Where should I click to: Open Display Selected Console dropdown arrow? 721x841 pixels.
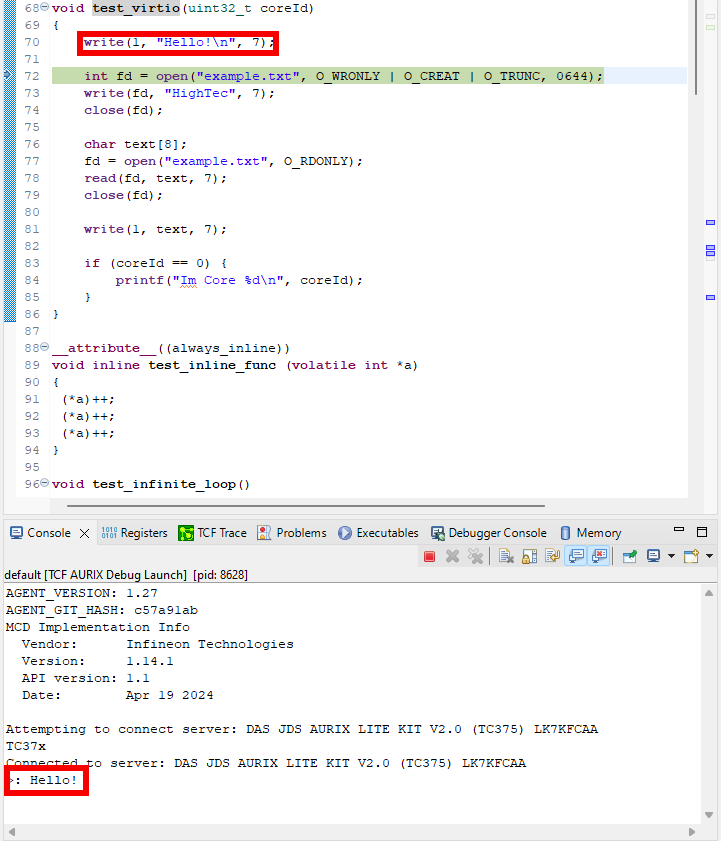point(671,556)
